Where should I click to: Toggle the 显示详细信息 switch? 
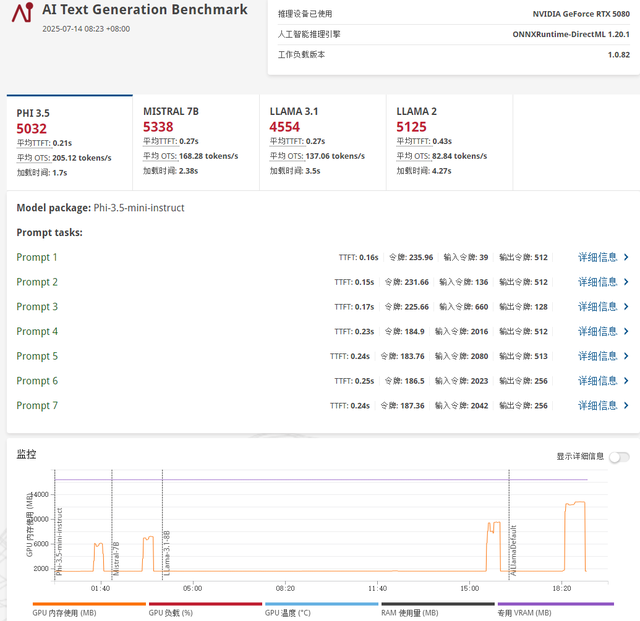point(619,457)
